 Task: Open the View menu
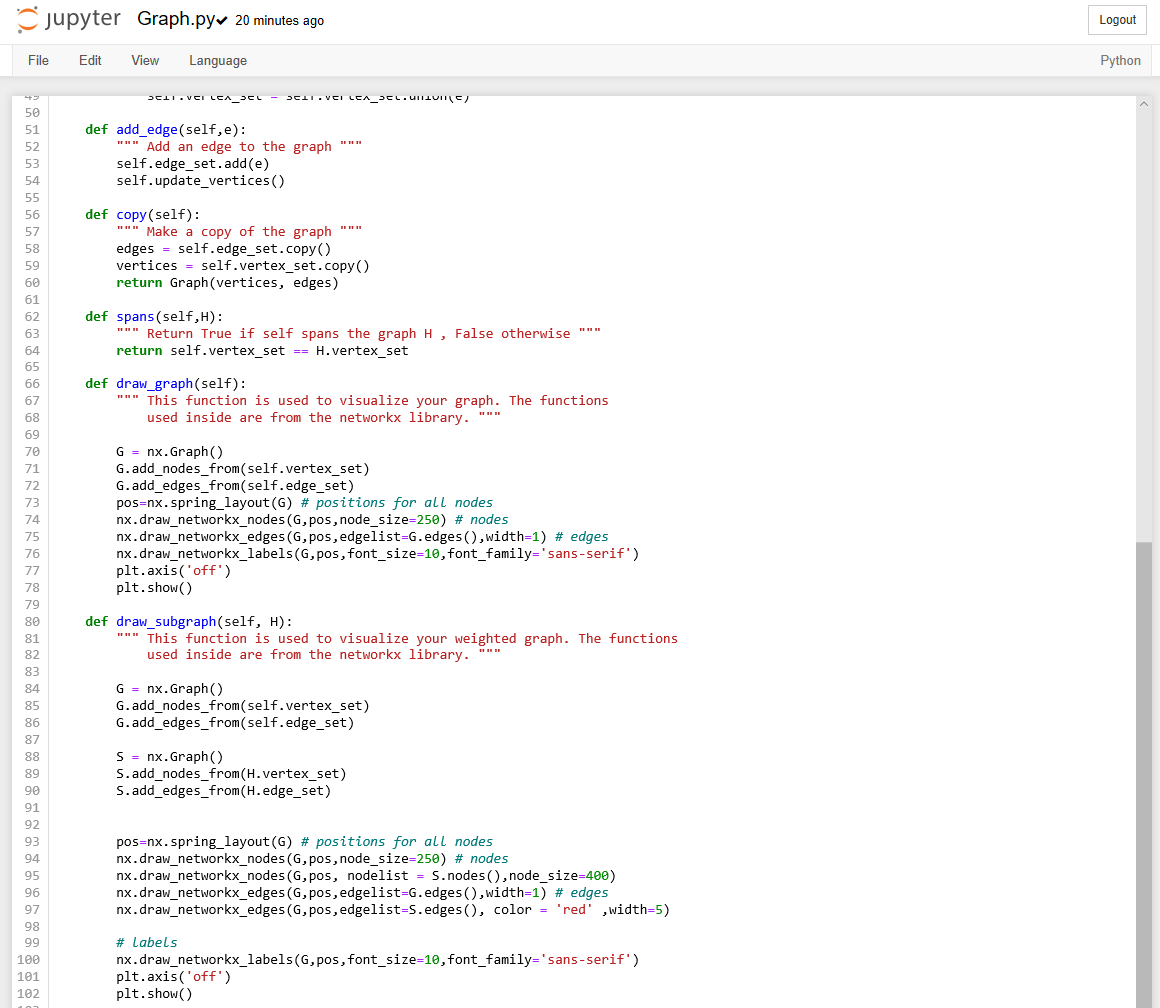coord(145,61)
